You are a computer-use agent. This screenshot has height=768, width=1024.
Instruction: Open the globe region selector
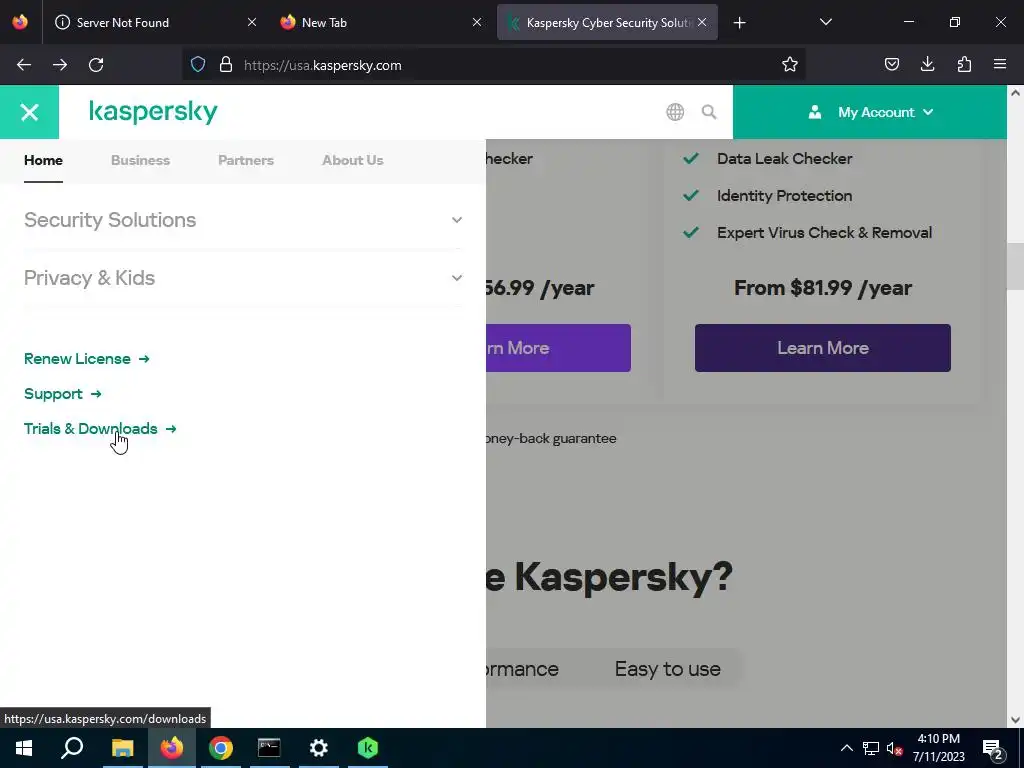point(675,112)
